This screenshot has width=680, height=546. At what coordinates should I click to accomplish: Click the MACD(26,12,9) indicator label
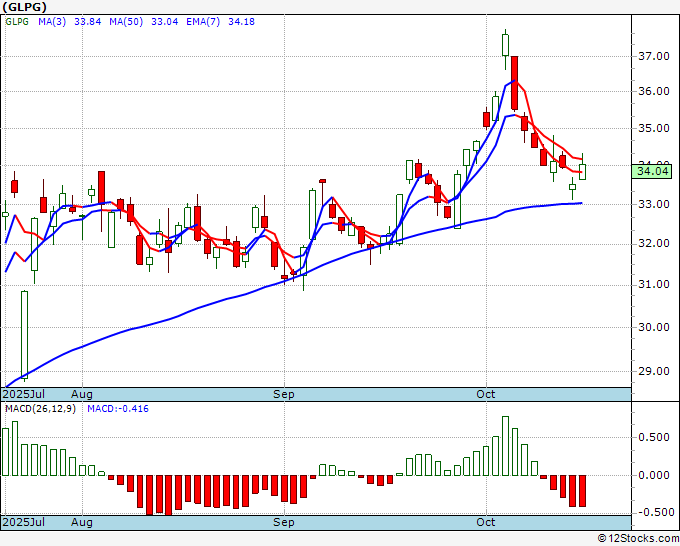click(40, 409)
